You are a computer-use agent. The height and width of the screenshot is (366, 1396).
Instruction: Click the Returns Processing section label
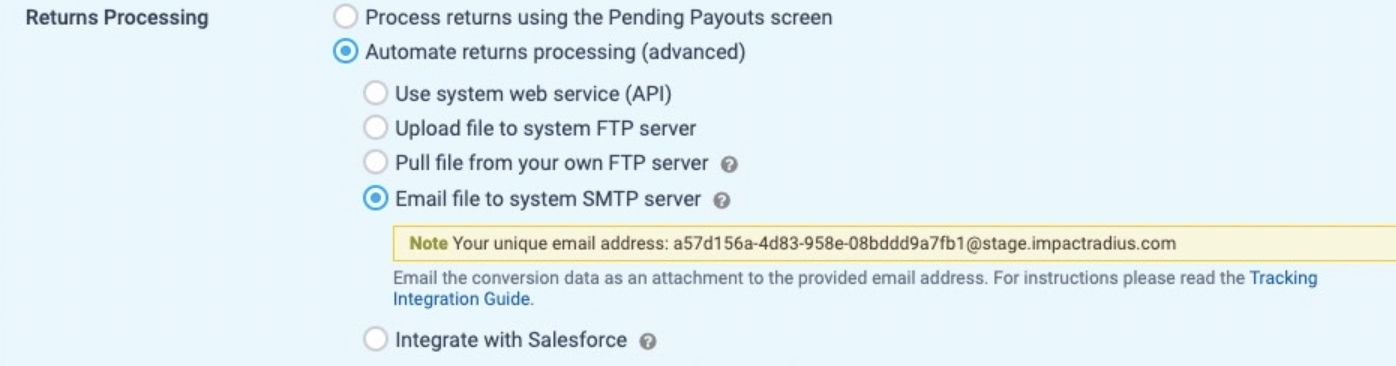pos(117,18)
